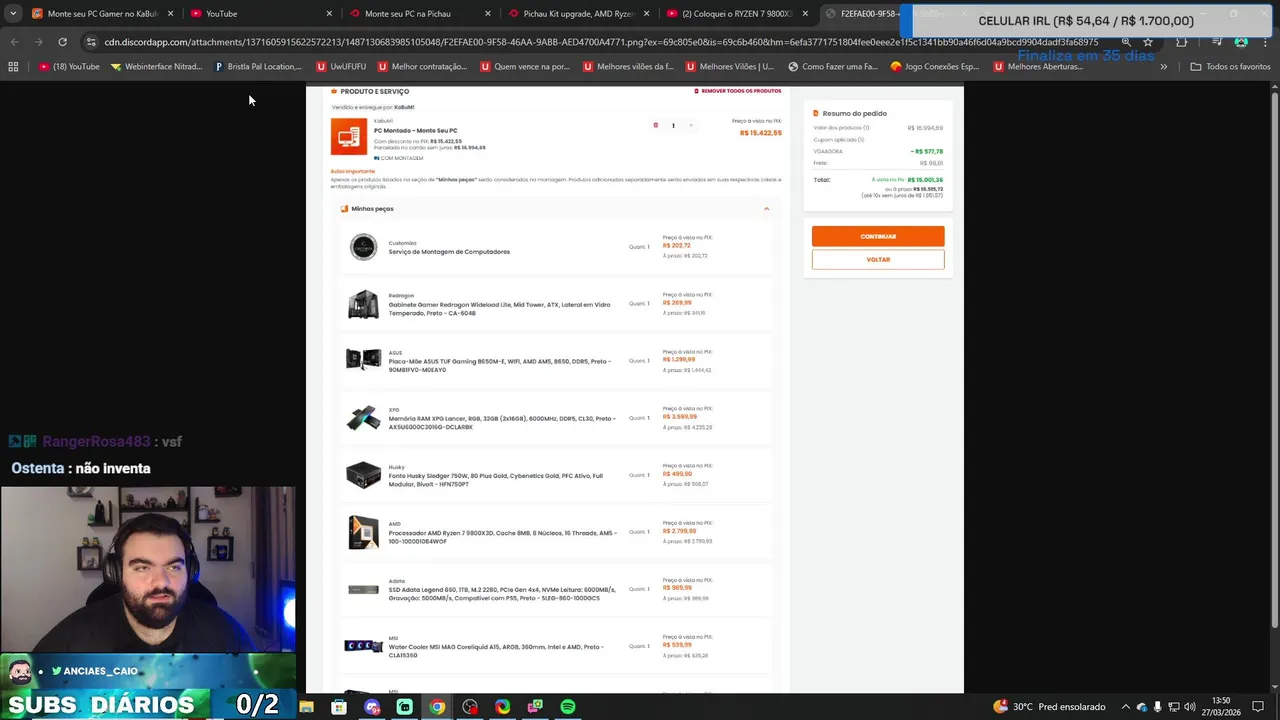
Task: Click the Voltar button
Action: pyautogui.click(x=878, y=259)
